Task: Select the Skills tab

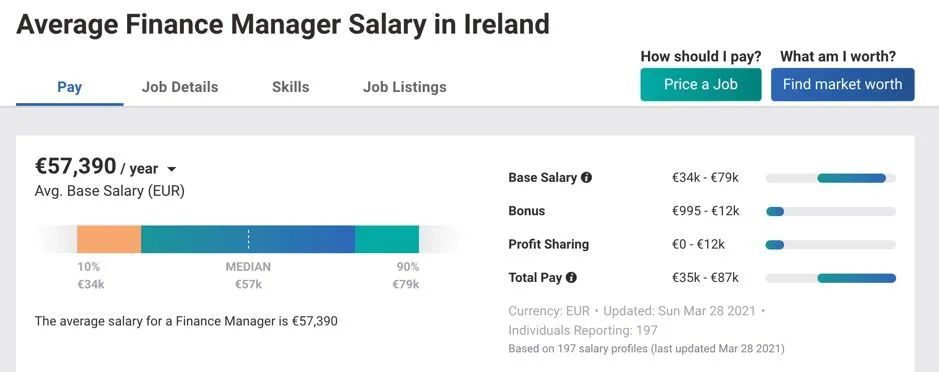Action: pos(290,87)
